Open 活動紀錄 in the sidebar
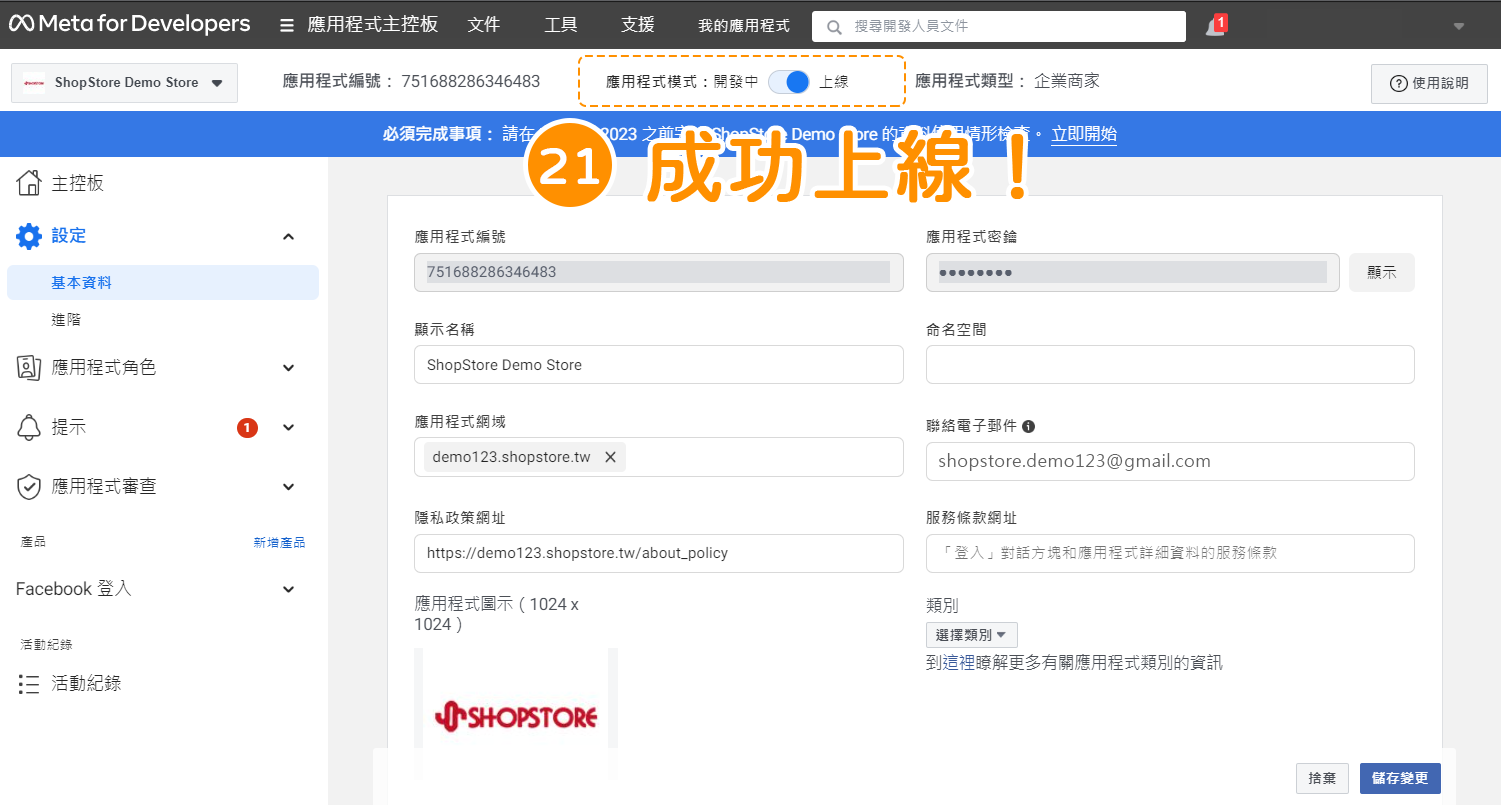The height and width of the screenshot is (805, 1501). tap(87, 684)
